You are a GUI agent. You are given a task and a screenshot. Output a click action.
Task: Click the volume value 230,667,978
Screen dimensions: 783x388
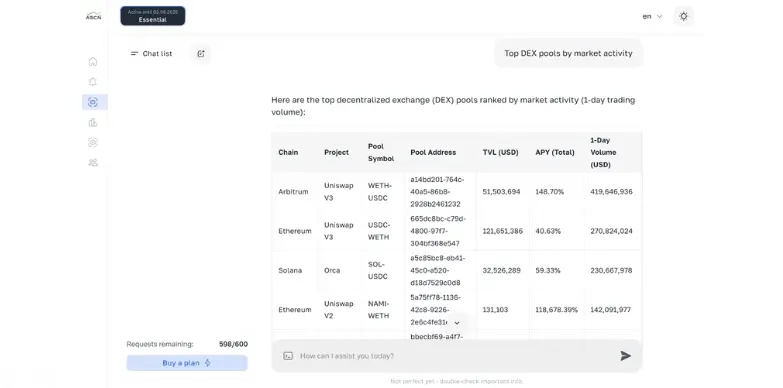[611, 271]
